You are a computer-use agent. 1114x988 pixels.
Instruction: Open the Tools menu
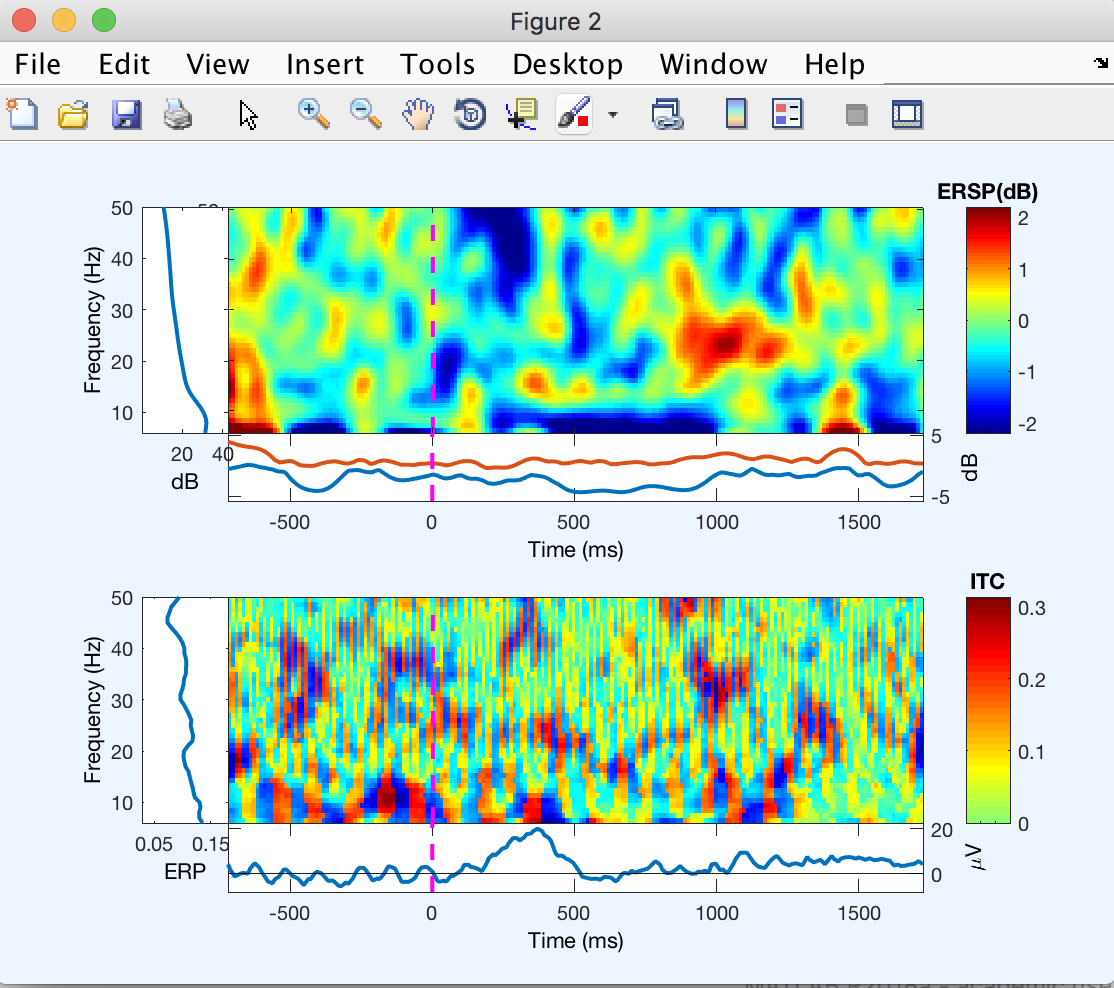pyautogui.click(x=437, y=64)
